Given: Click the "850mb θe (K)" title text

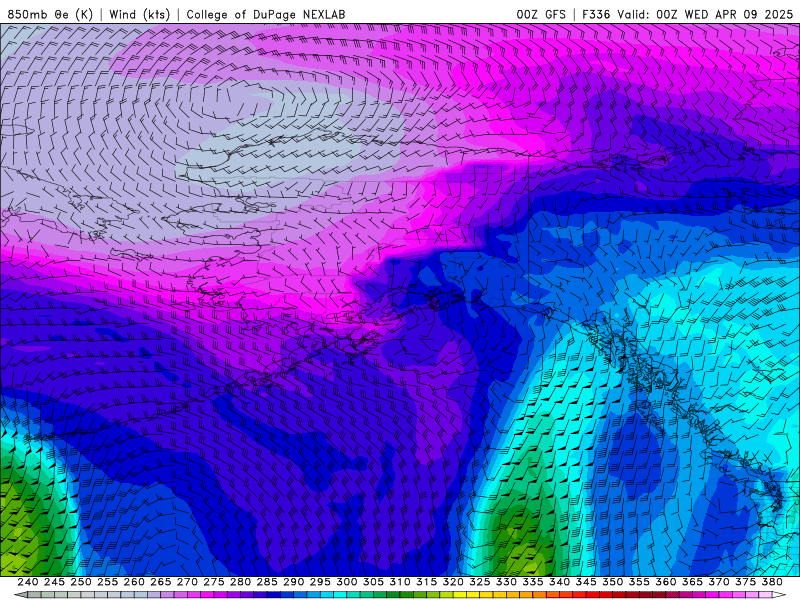Looking at the screenshot, I should pyautogui.click(x=50, y=14).
